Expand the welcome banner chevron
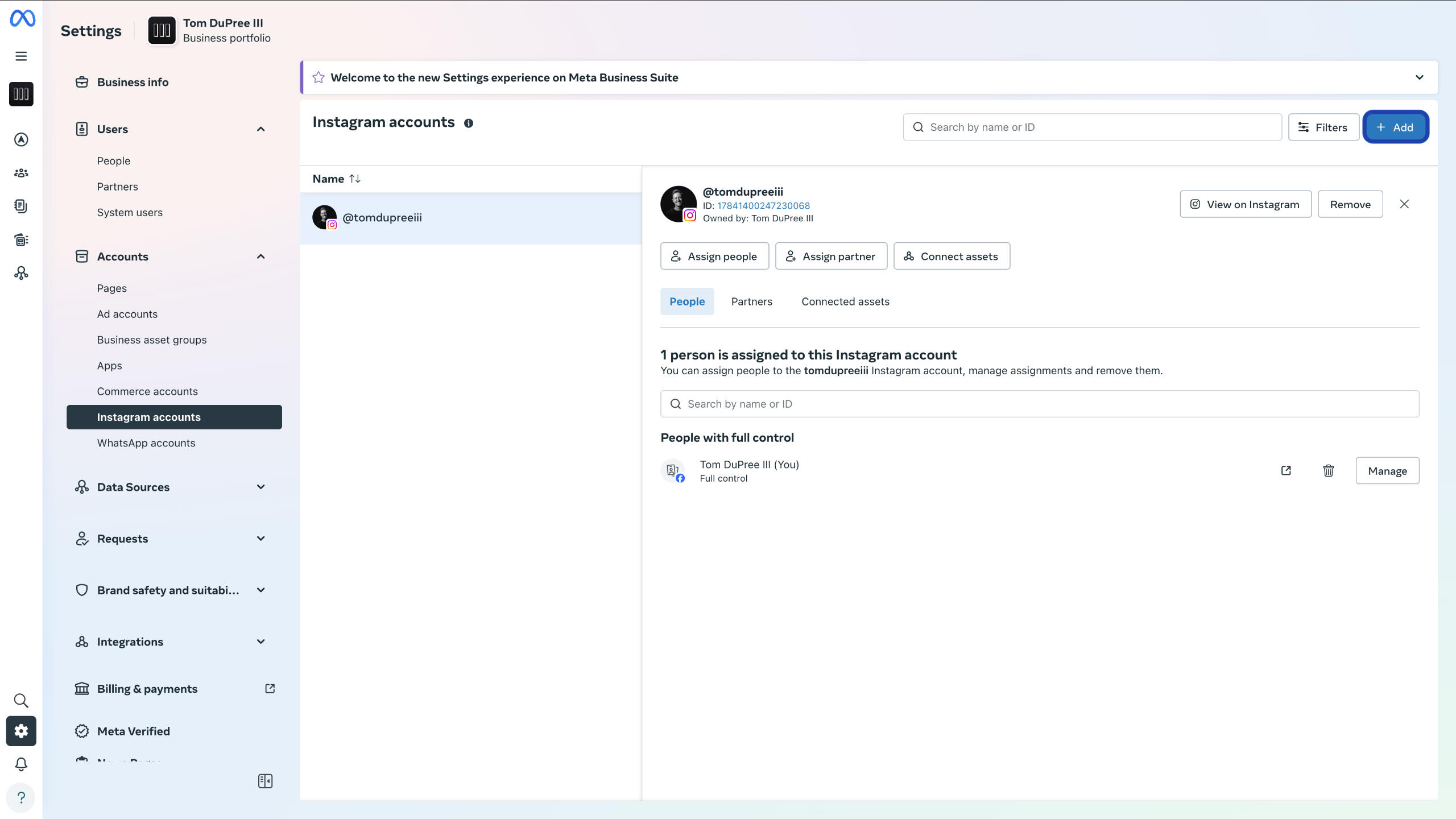 (1419, 77)
